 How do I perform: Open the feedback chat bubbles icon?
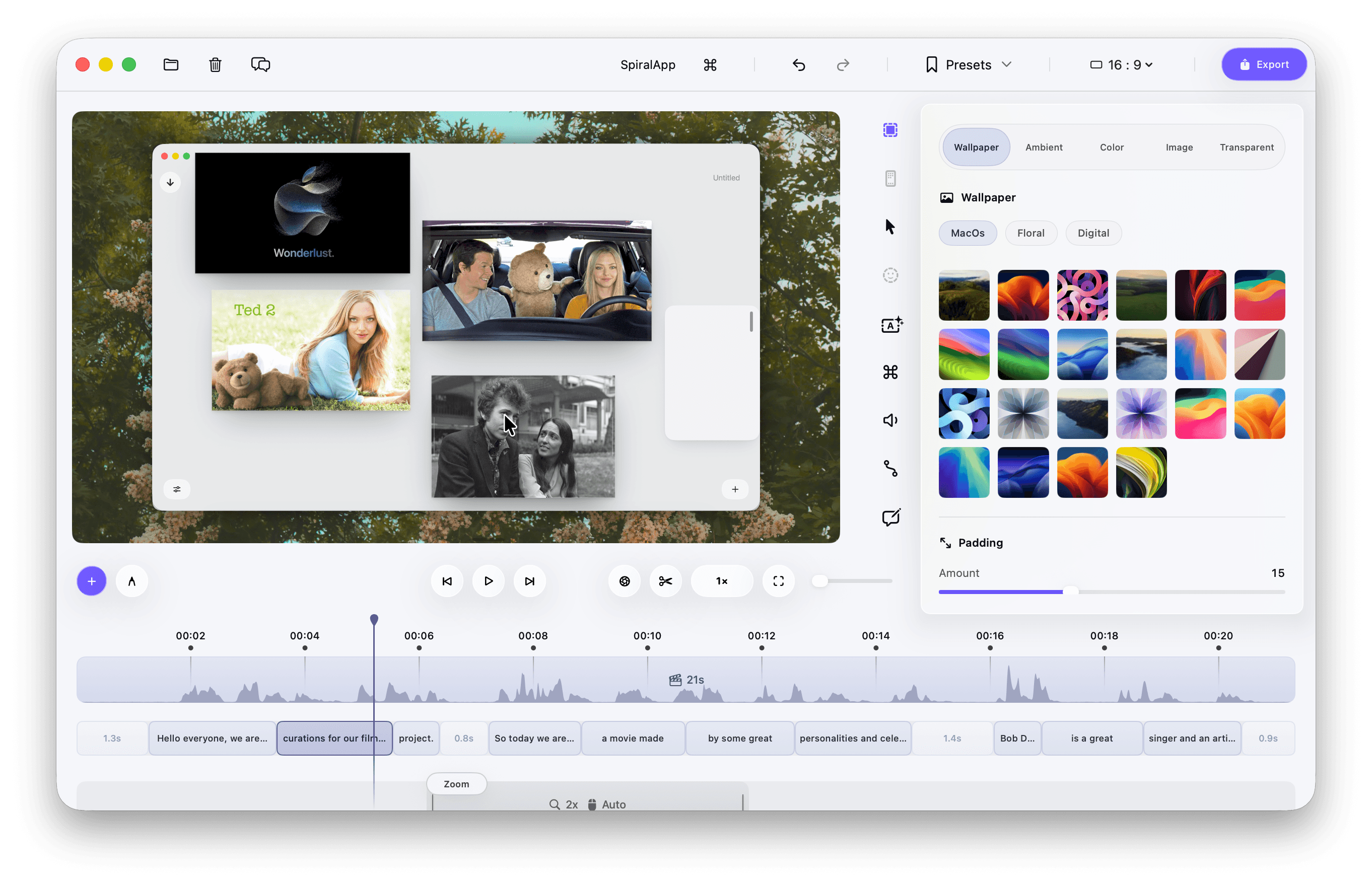click(260, 64)
